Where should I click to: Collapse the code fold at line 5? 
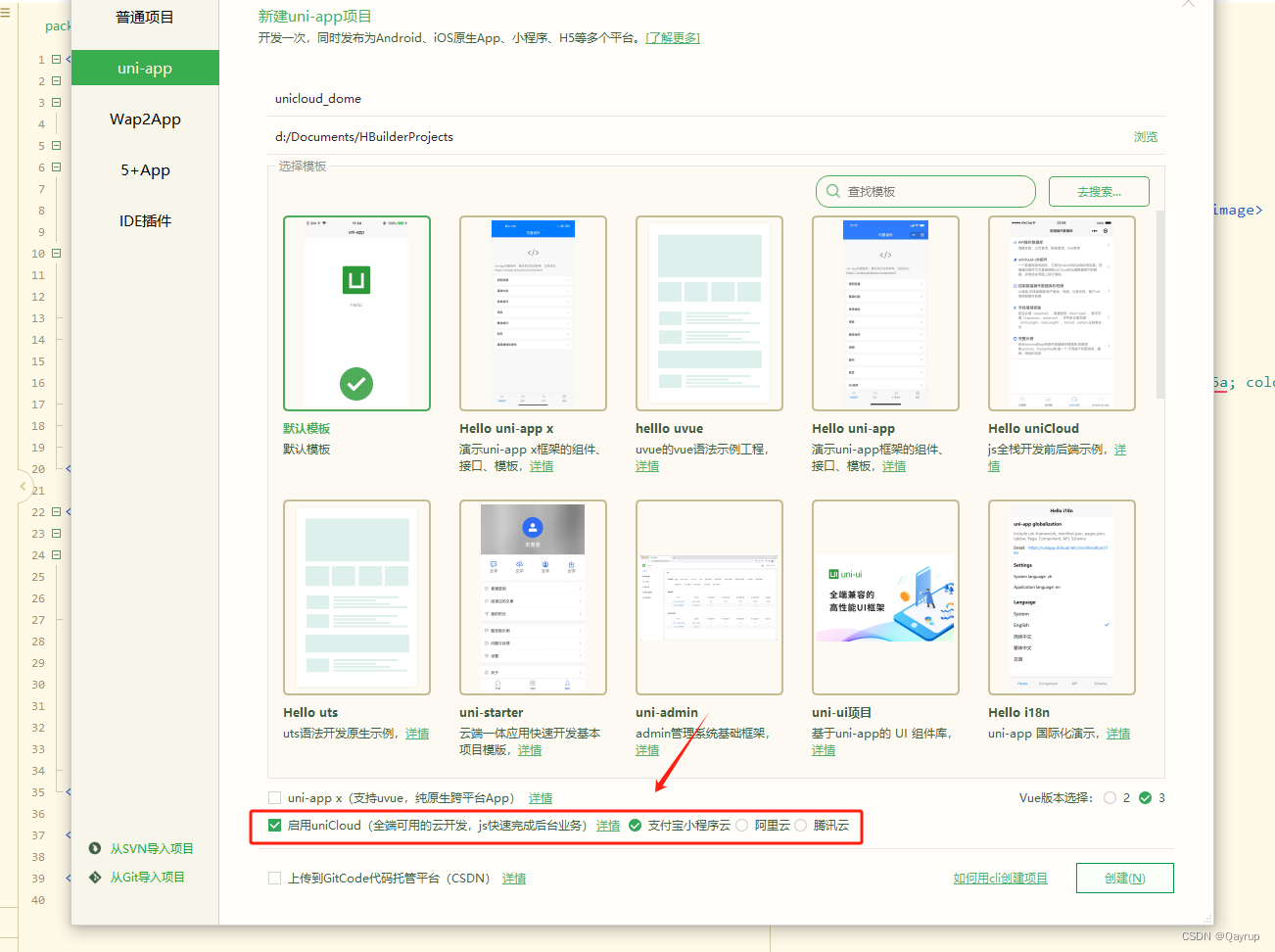coord(56,146)
